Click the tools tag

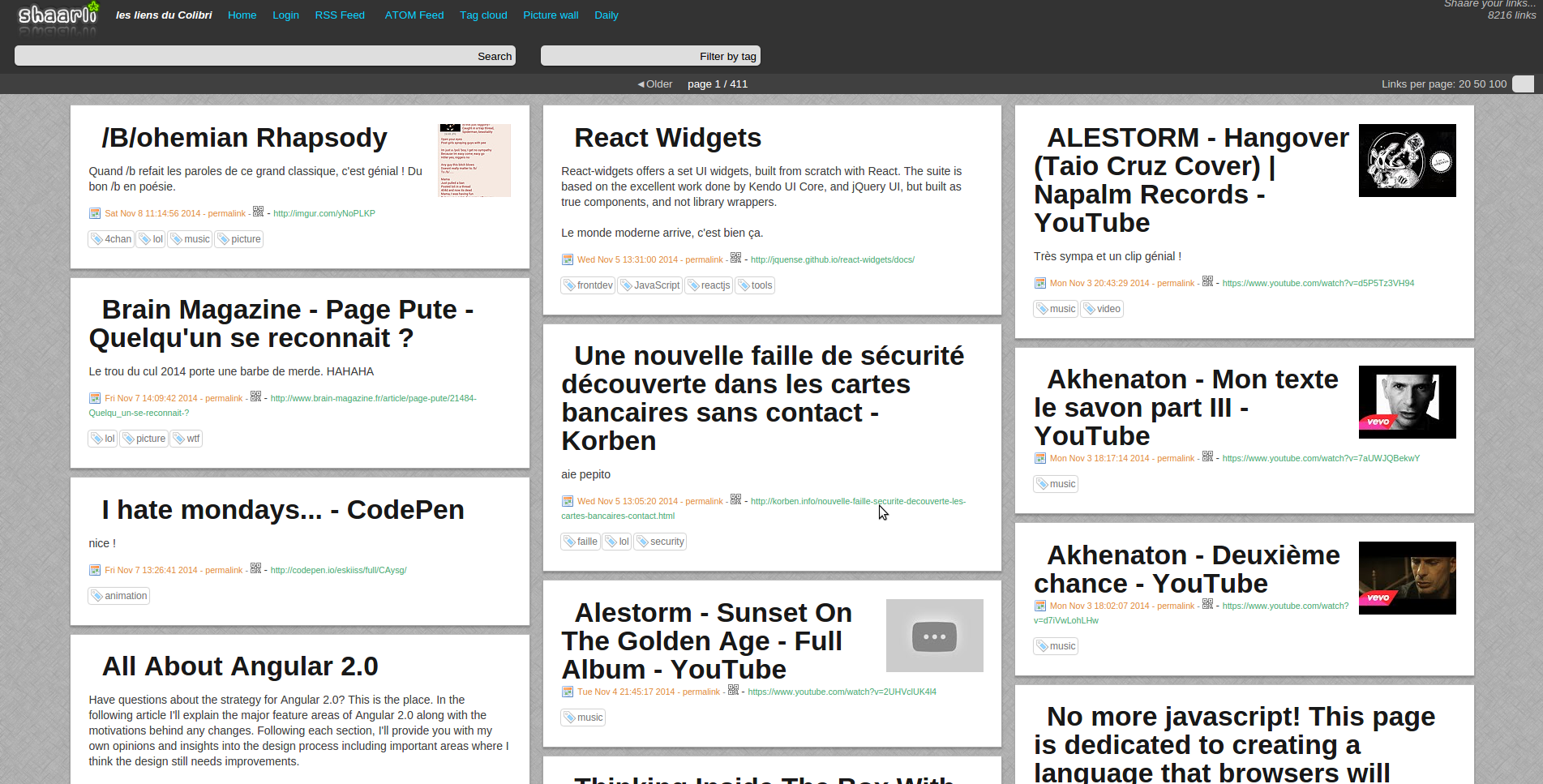click(755, 285)
